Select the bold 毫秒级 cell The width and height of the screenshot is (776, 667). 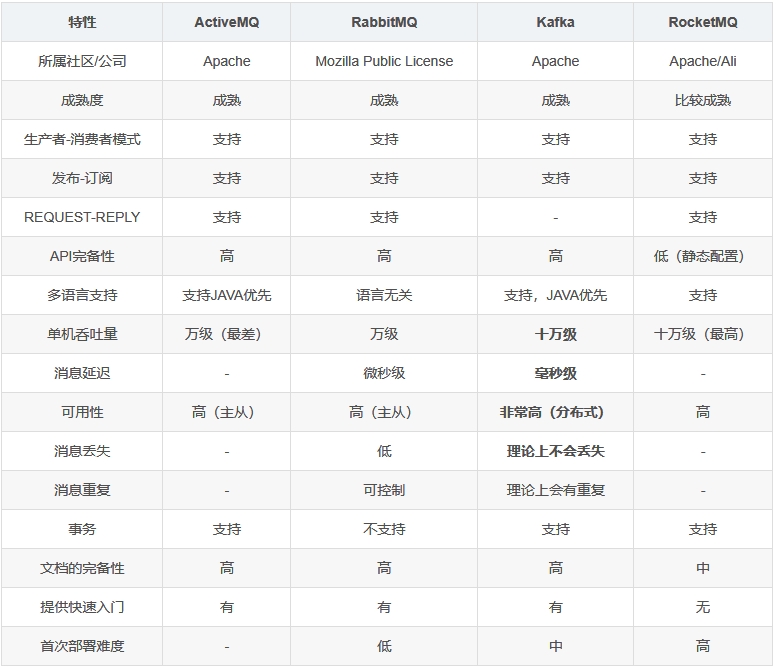555,373
